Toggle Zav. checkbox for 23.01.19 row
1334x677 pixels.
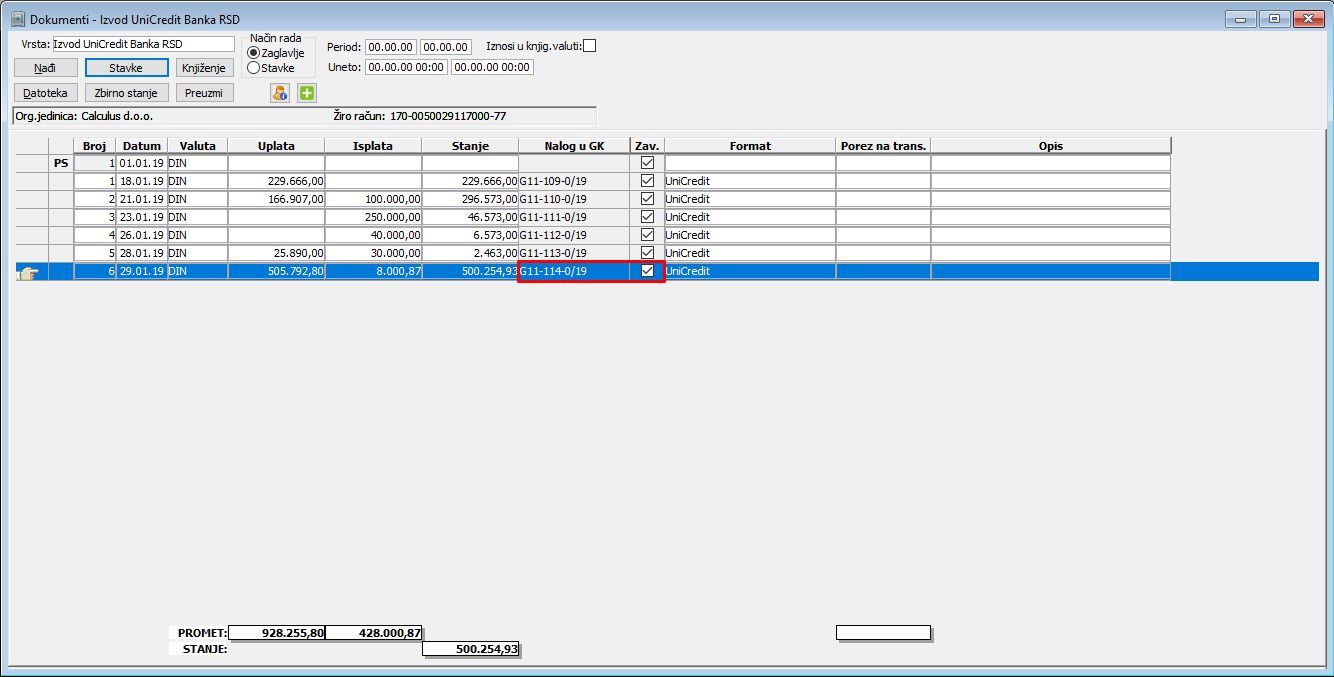pos(648,217)
